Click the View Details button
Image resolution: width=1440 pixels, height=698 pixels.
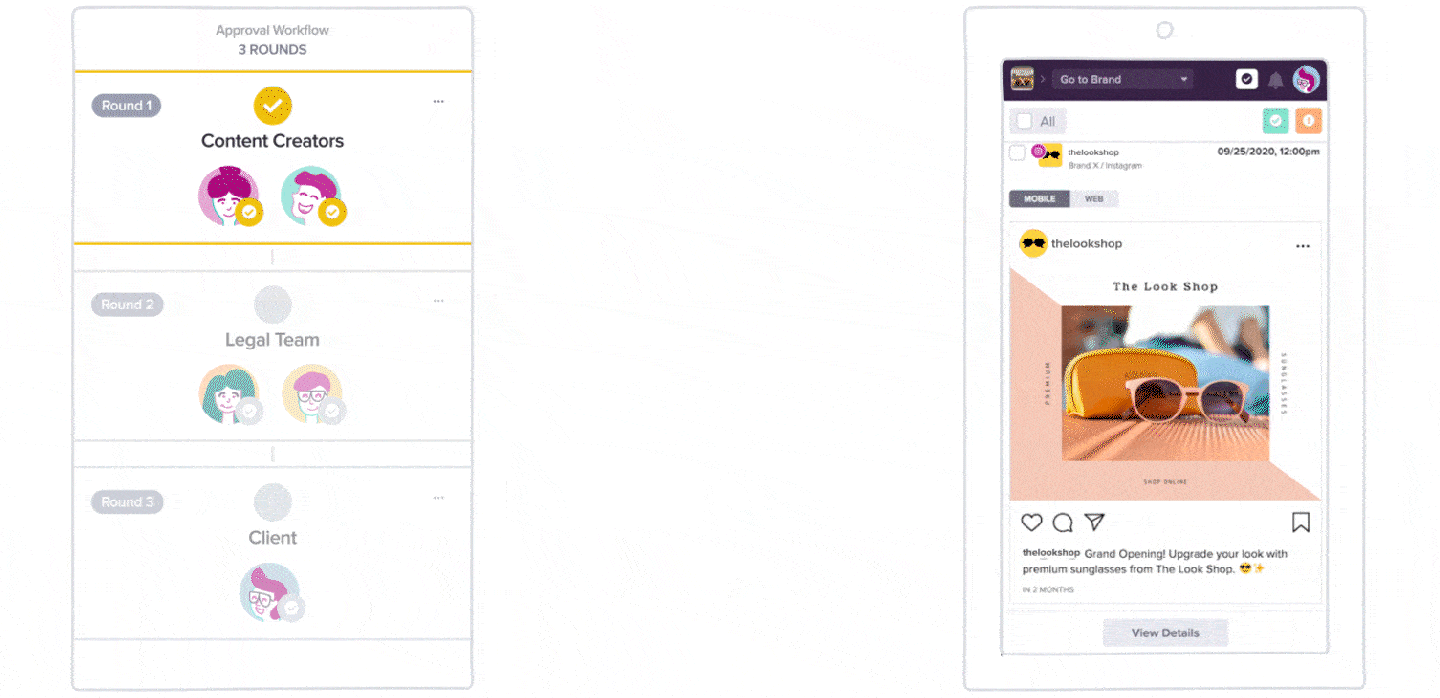(1165, 633)
